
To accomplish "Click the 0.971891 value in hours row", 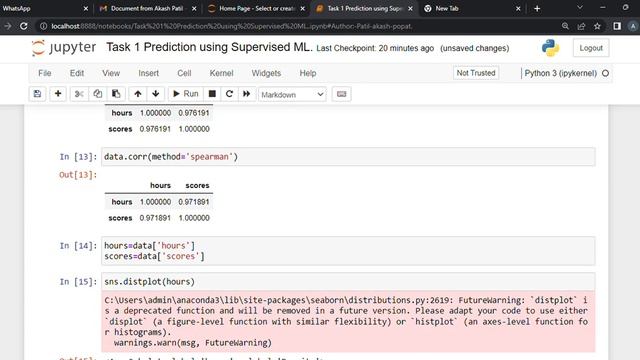I will [x=193, y=202].
